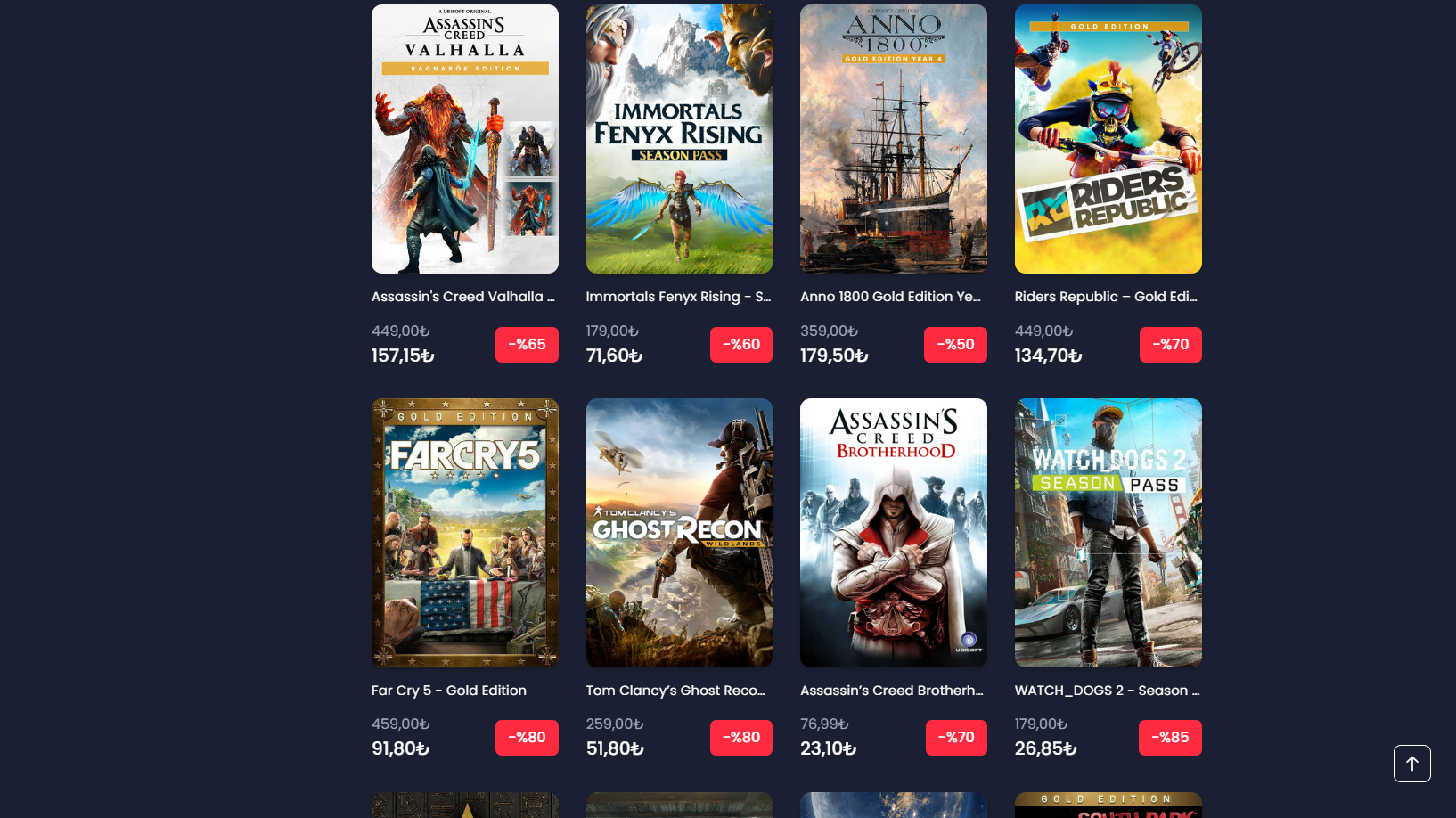Select the Anno 1800 Gold Edition cover image
1456x818 pixels.
point(894,139)
